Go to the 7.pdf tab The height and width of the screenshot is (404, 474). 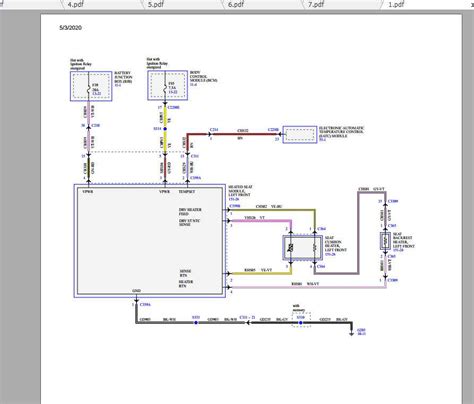(316, 4)
